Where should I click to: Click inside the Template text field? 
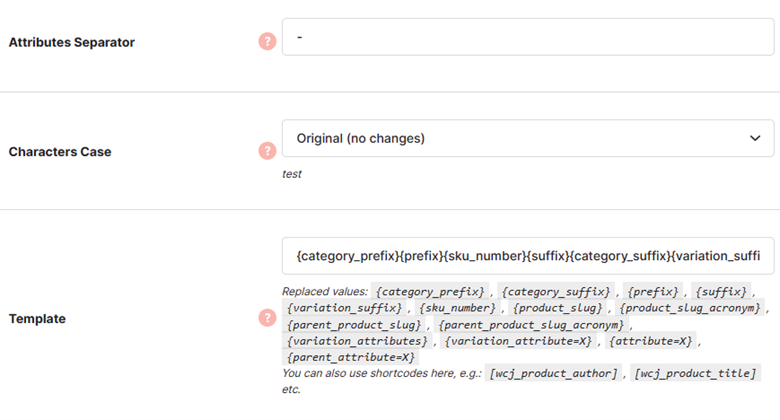coord(528,256)
